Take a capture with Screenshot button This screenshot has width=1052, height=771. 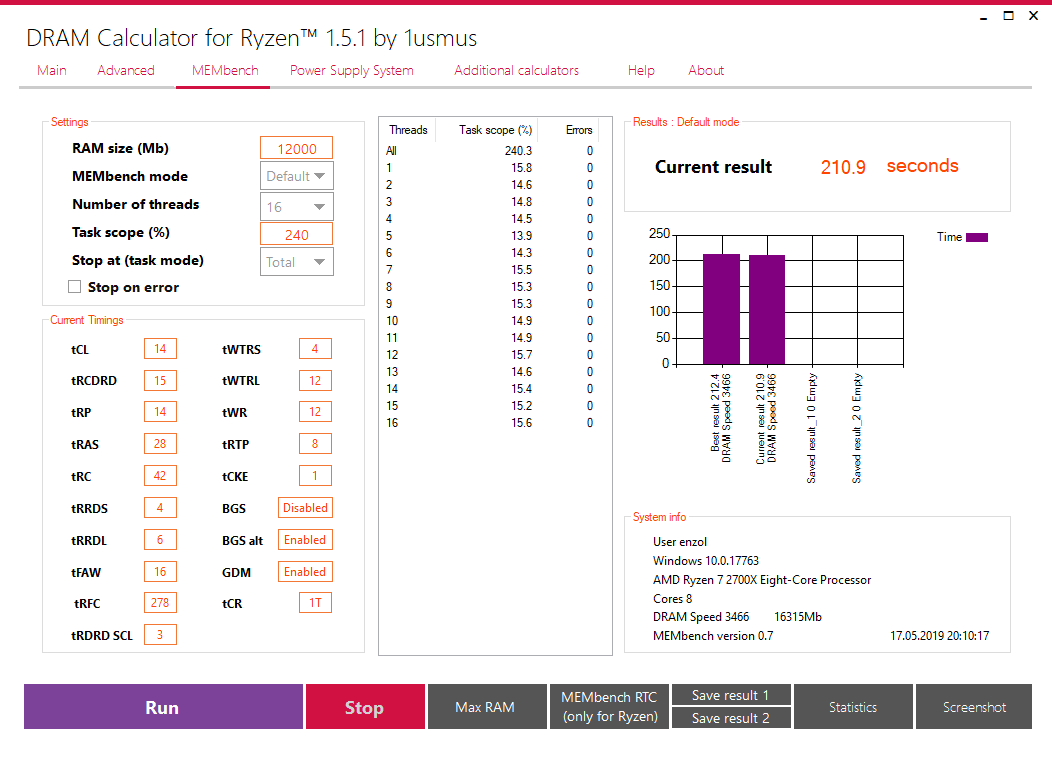point(974,707)
